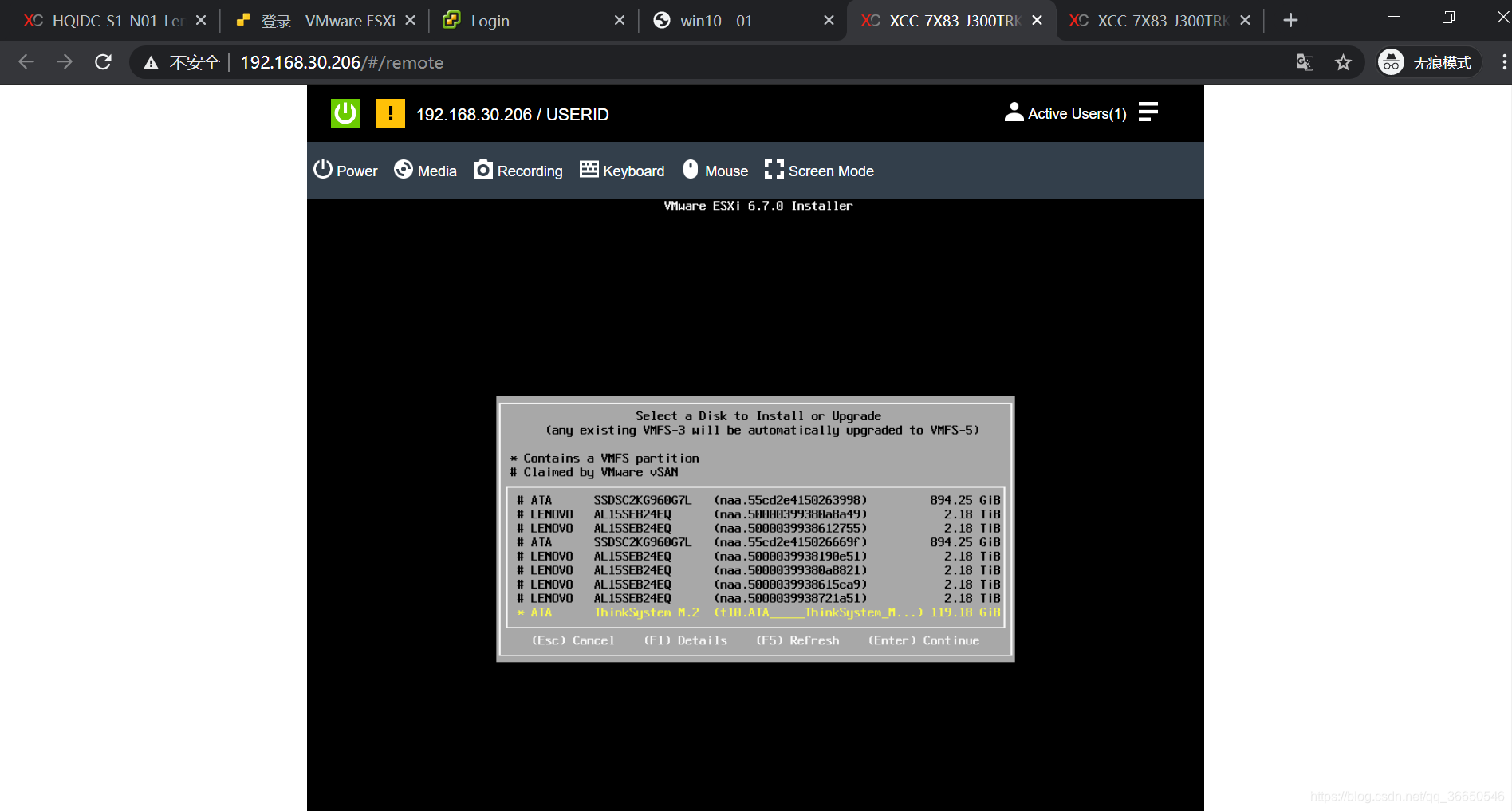Select ATA disk naa.55cd2e4150263998
Image resolution: width=1512 pixels, height=811 pixels.
click(x=756, y=500)
